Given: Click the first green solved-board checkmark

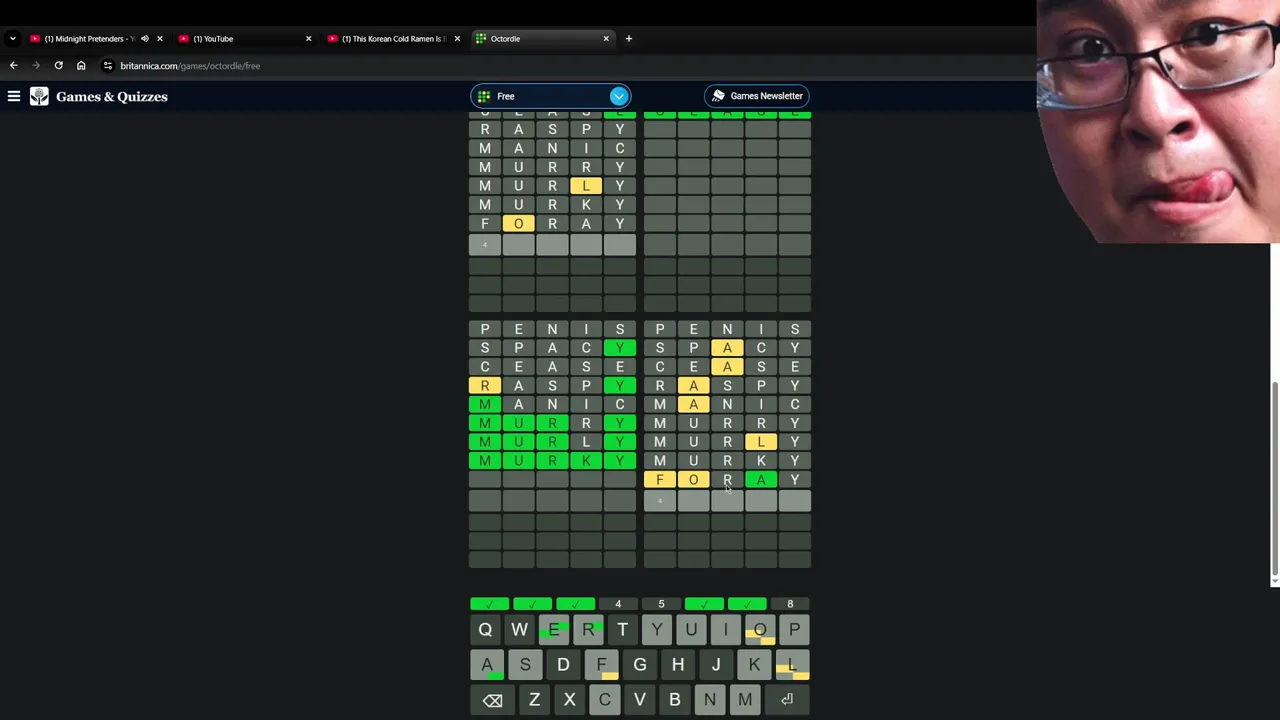Looking at the screenshot, I should [x=489, y=604].
